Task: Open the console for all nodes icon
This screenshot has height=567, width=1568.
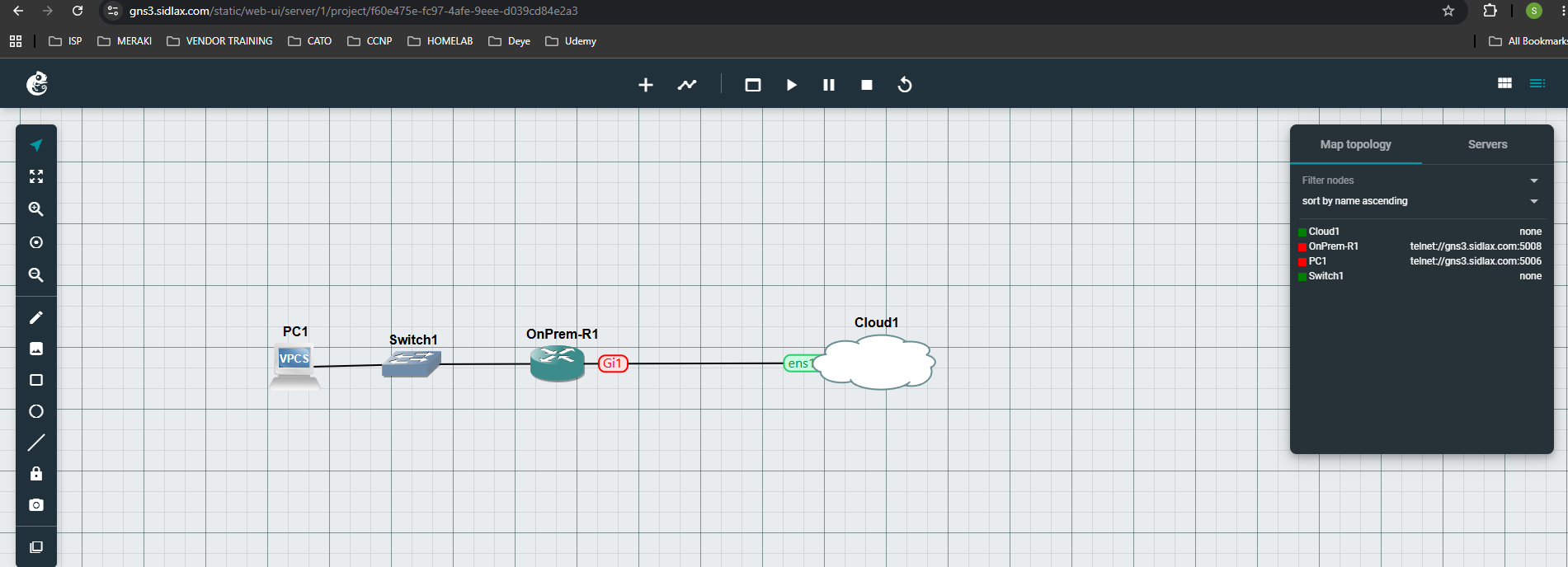Action: (753, 85)
